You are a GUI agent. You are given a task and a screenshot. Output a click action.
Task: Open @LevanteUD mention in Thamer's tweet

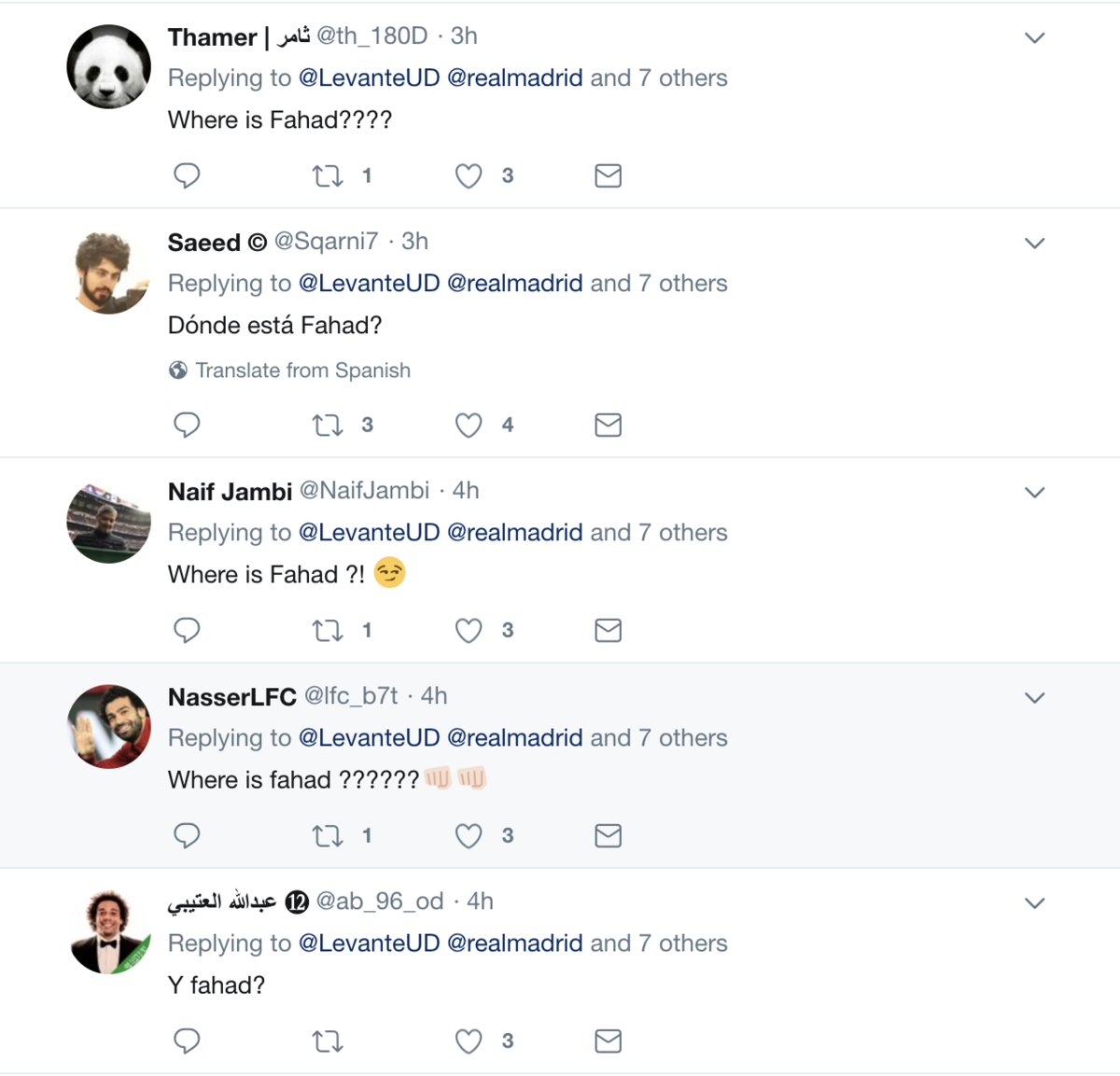369,78
